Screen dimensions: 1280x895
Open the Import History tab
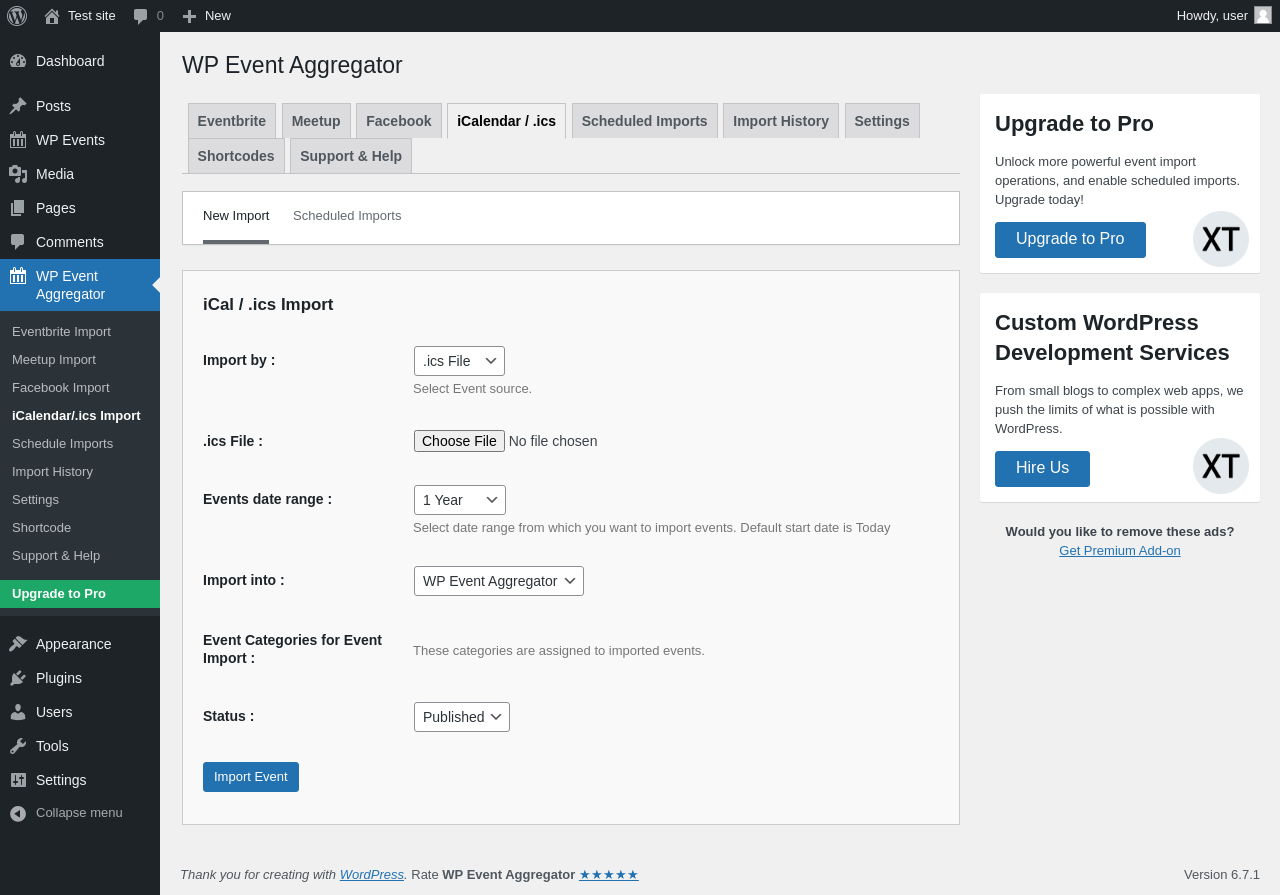pyautogui.click(x=780, y=121)
